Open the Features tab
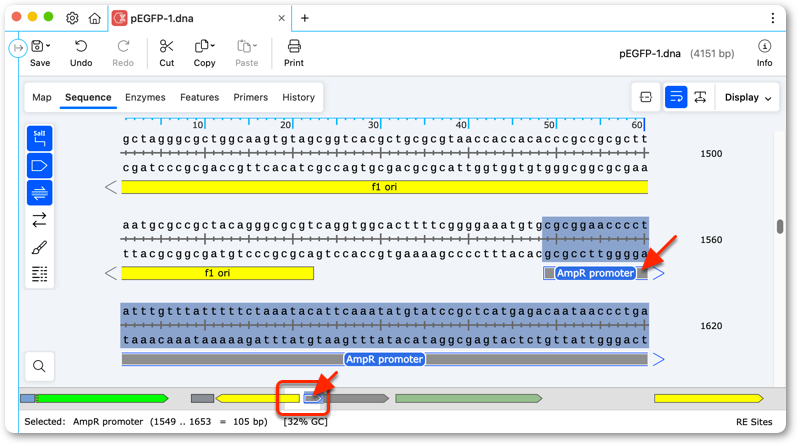 point(199,97)
